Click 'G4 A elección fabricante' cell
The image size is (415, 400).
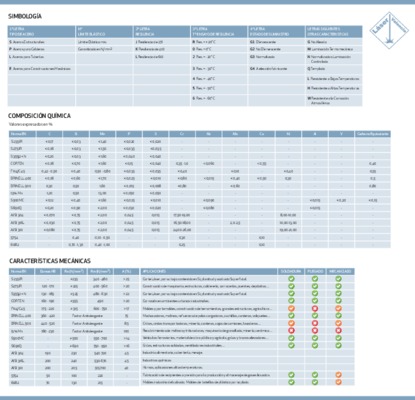pos(276,69)
